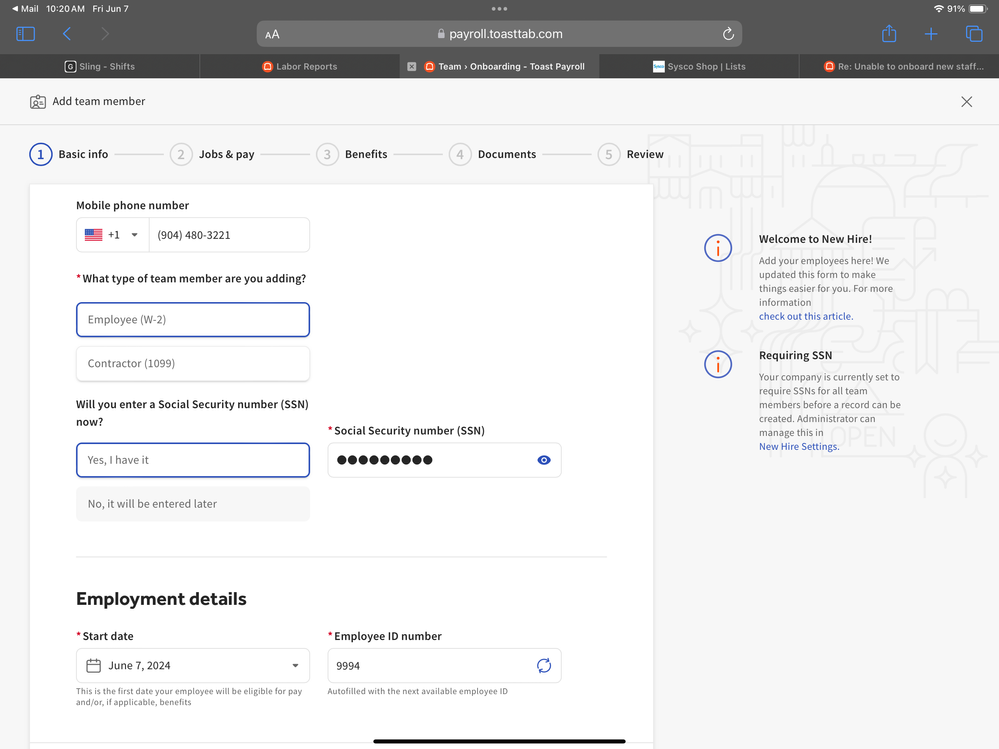Switch to the Sysco Shop Lists tab
The width and height of the screenshot is (999, 749).
700,67
